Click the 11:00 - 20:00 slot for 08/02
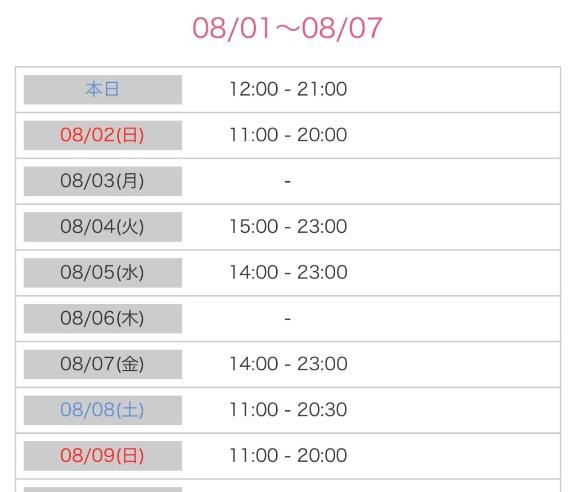The width and height of the screenshot is (576, 492). coord(288,135)
